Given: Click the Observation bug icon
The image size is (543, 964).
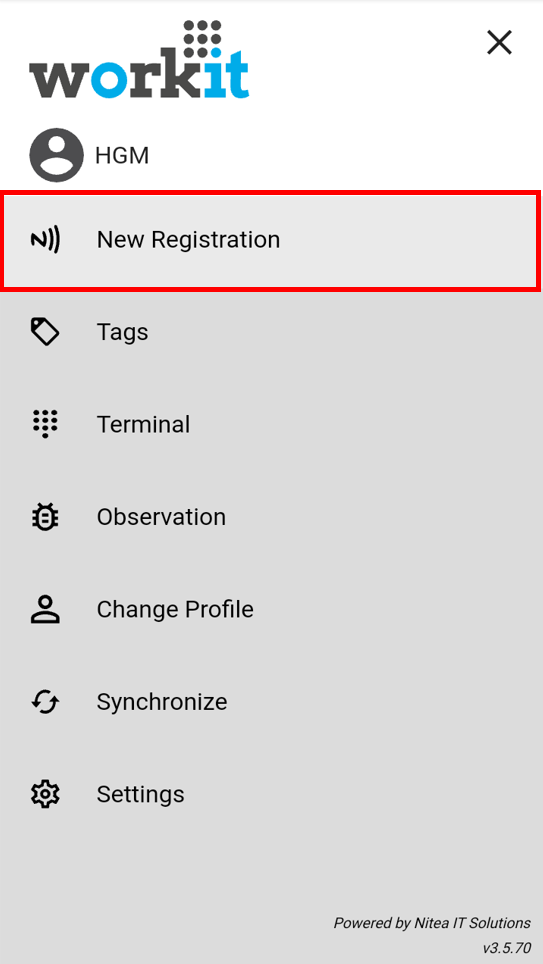Looking at the screenshot, I should [x=45, y=517].
